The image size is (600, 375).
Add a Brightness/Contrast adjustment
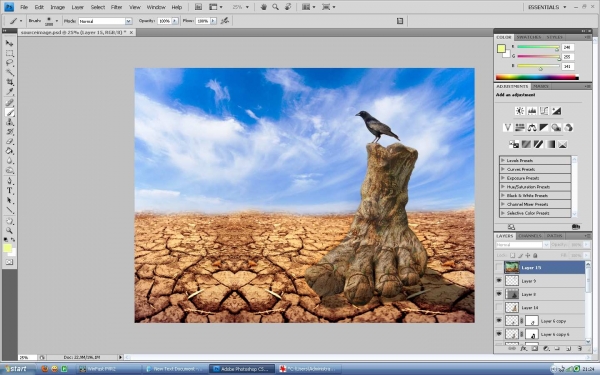coord(520,111)
